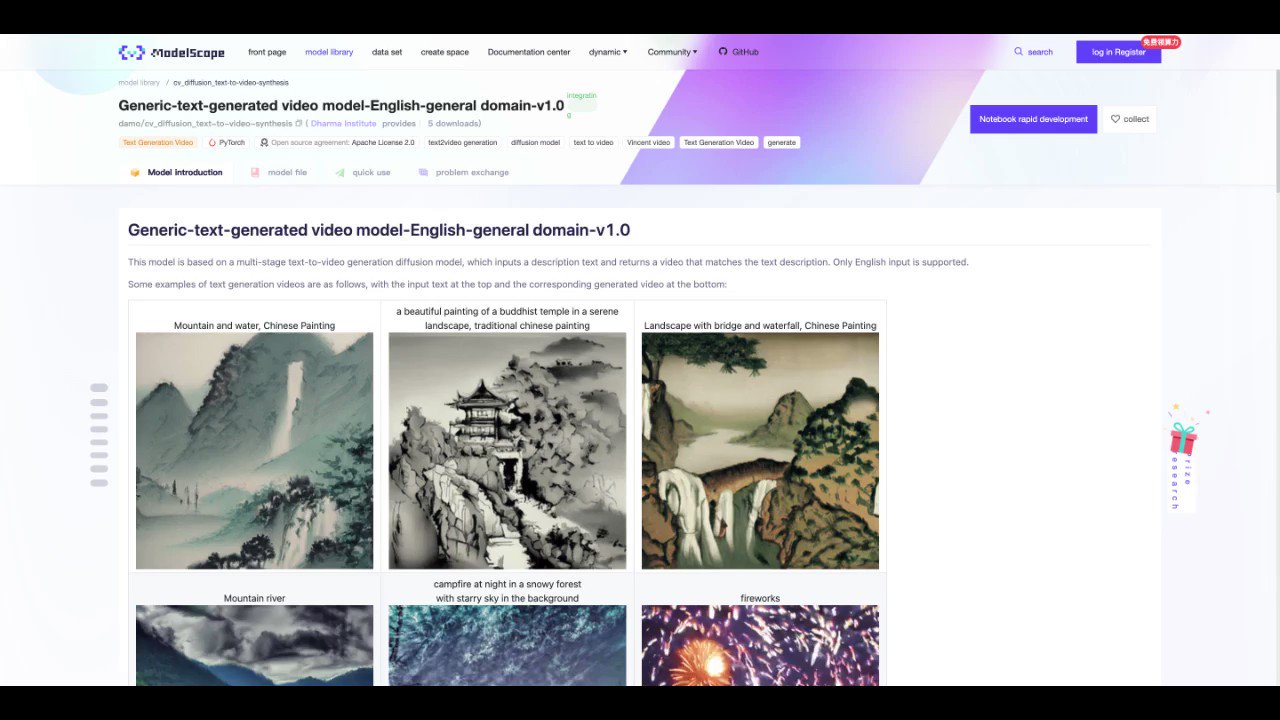Open the Dharma Institute link
The image size is (1280, 720).
coord(345,123)
